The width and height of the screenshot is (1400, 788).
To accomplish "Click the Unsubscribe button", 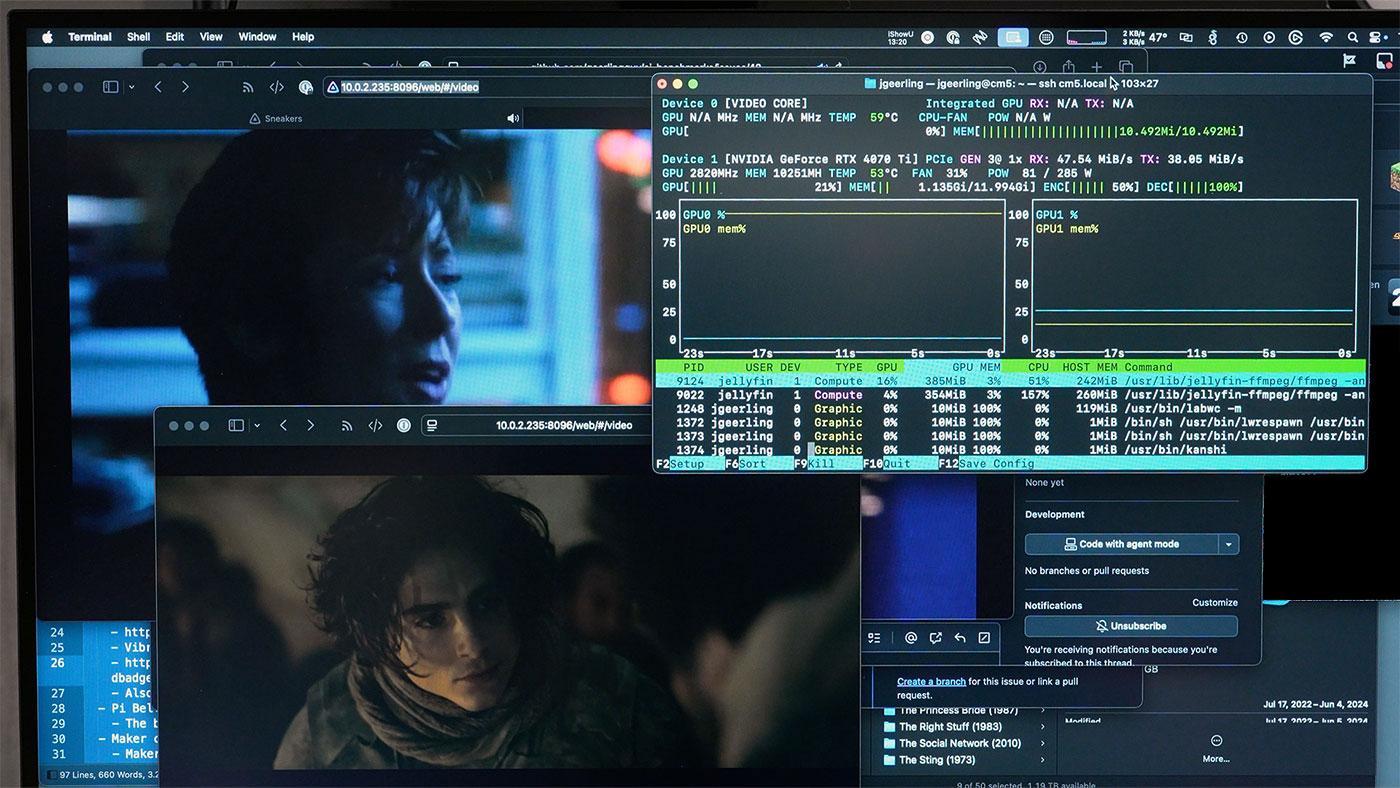I will pyautogui.click(x=1130, y=626).
